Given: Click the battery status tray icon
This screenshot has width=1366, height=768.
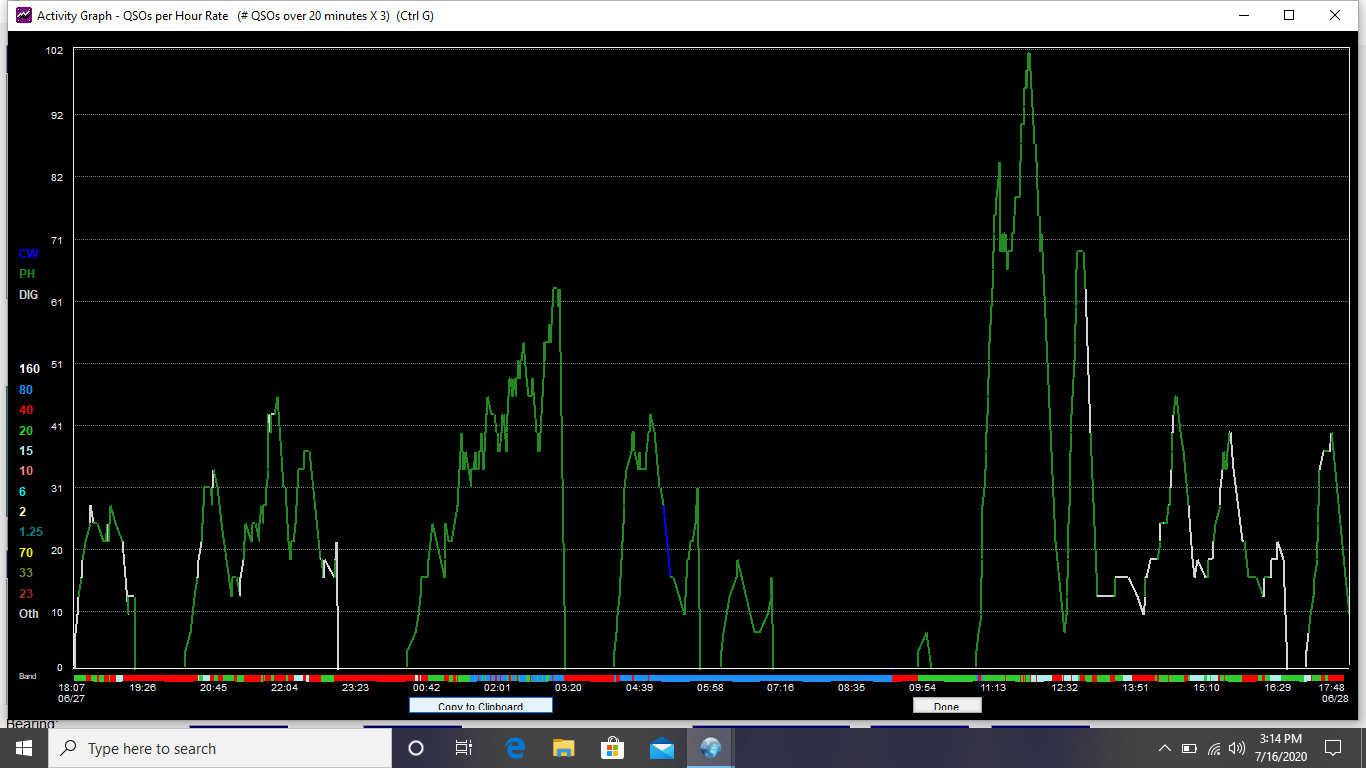Looking at the screenshot, I should 1189,748.
